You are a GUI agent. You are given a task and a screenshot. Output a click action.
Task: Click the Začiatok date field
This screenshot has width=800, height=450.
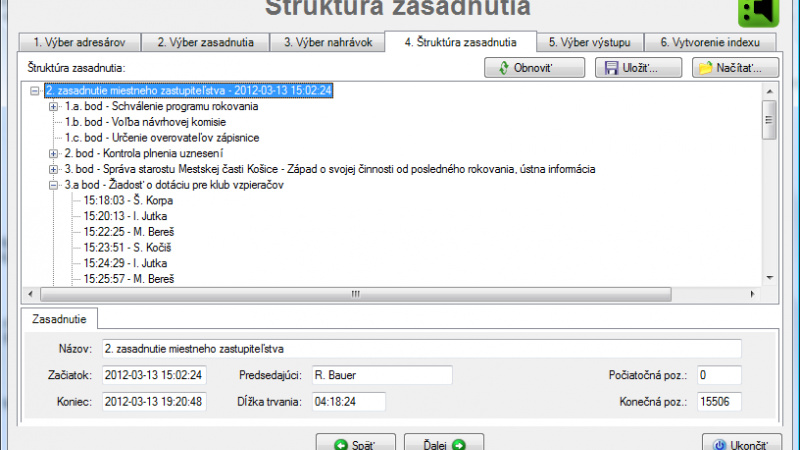tap(154, 375)
